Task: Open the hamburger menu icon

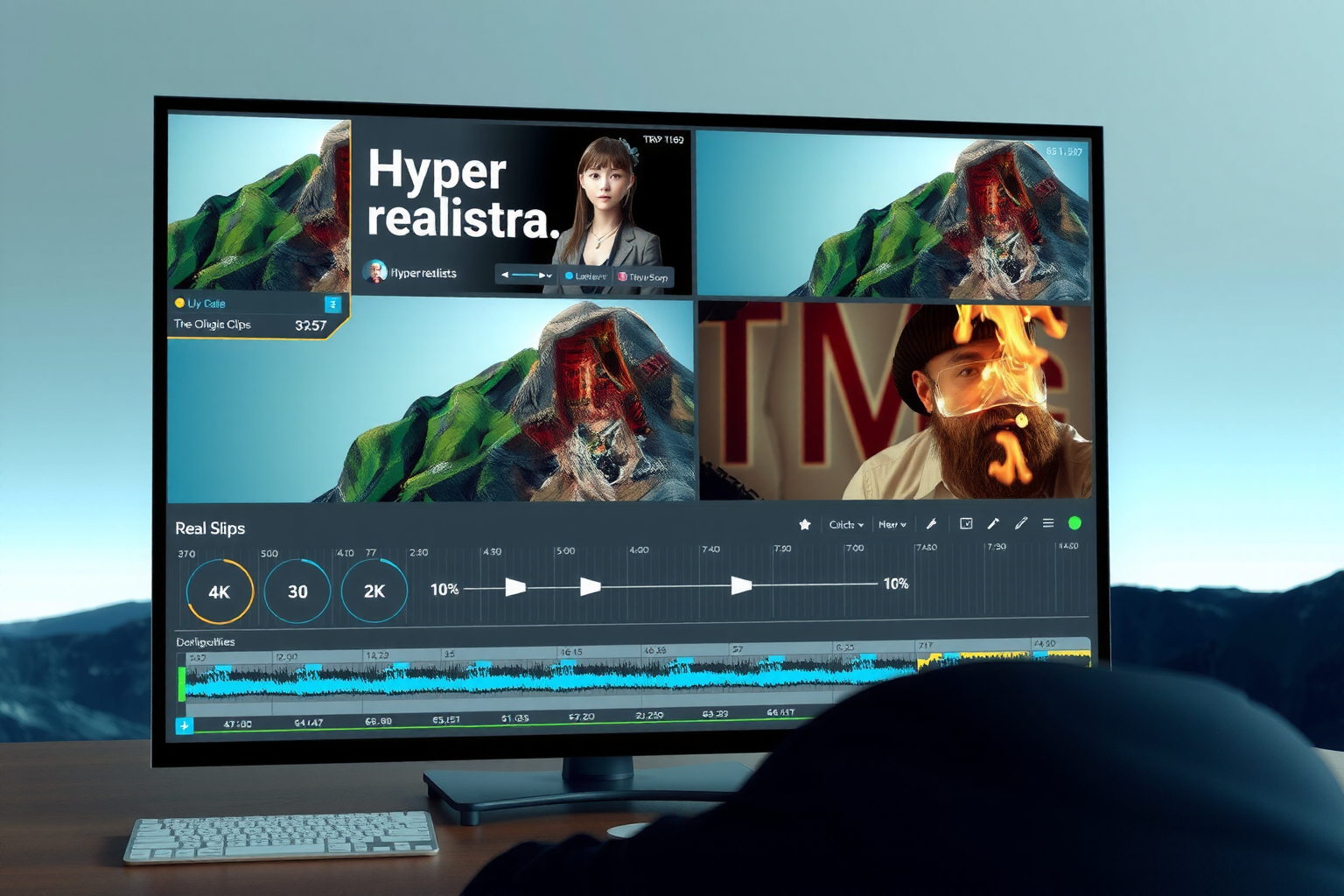Action: [x=1047, y=523]
